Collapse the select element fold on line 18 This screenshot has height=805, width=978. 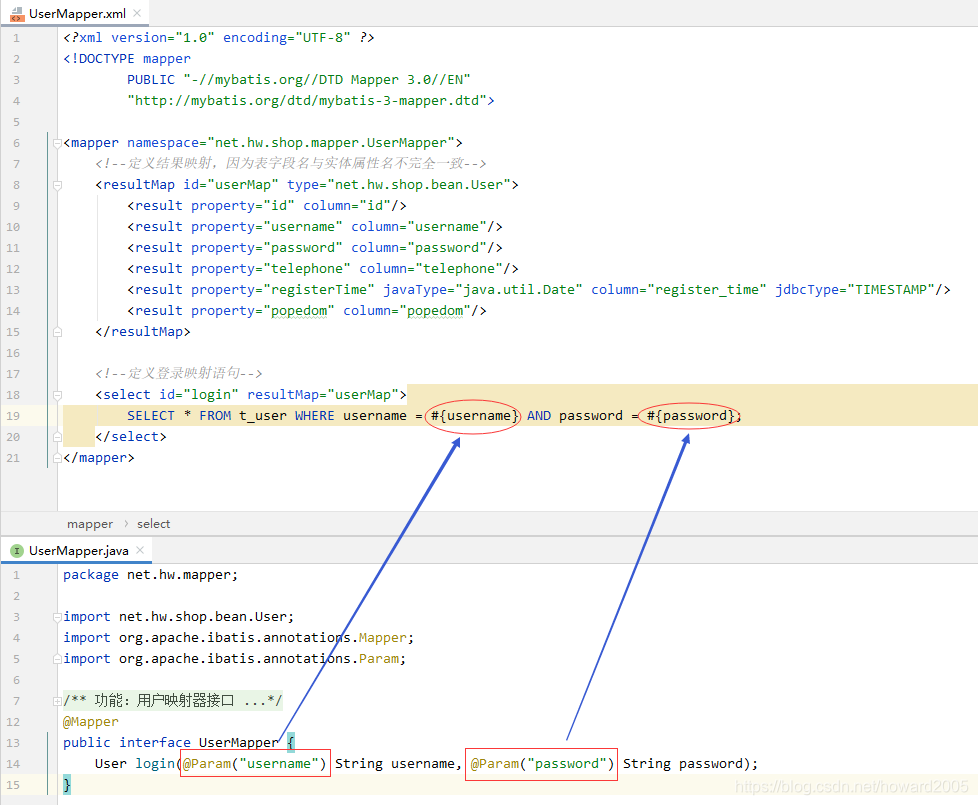[x=57, y=395]
